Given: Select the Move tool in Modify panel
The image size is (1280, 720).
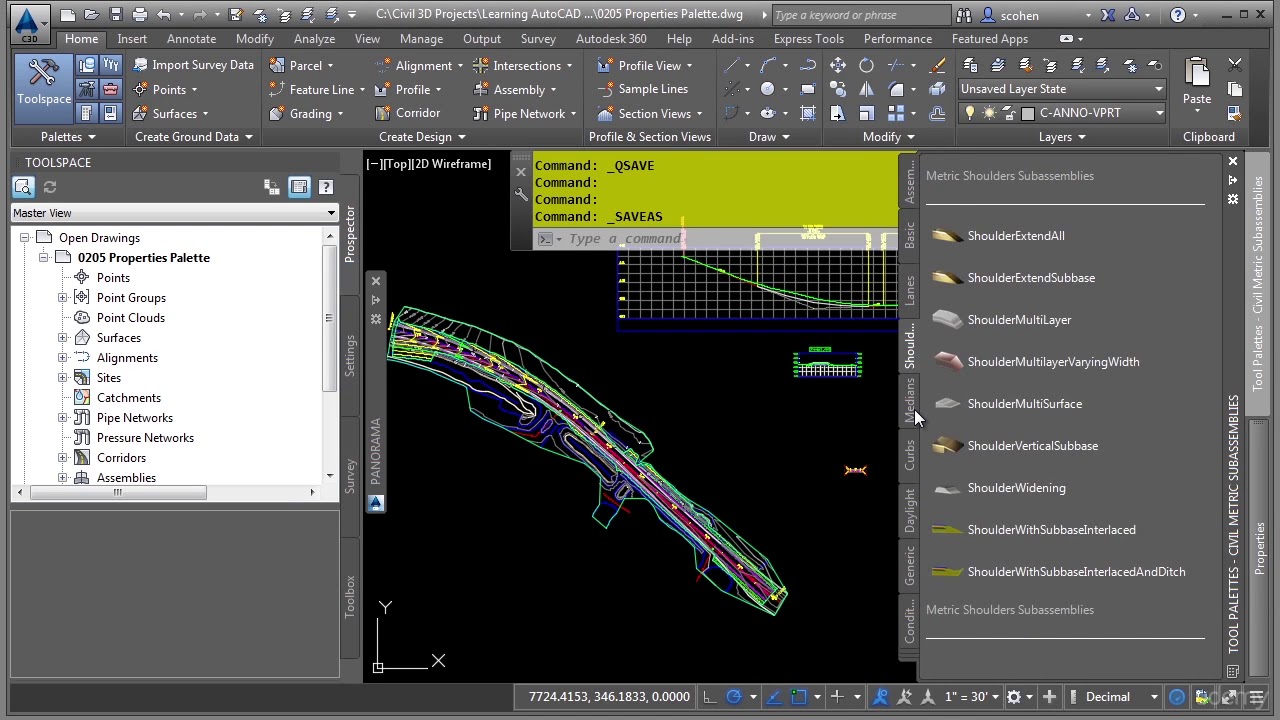Looking at the screenshot, I should click(838, 66).
